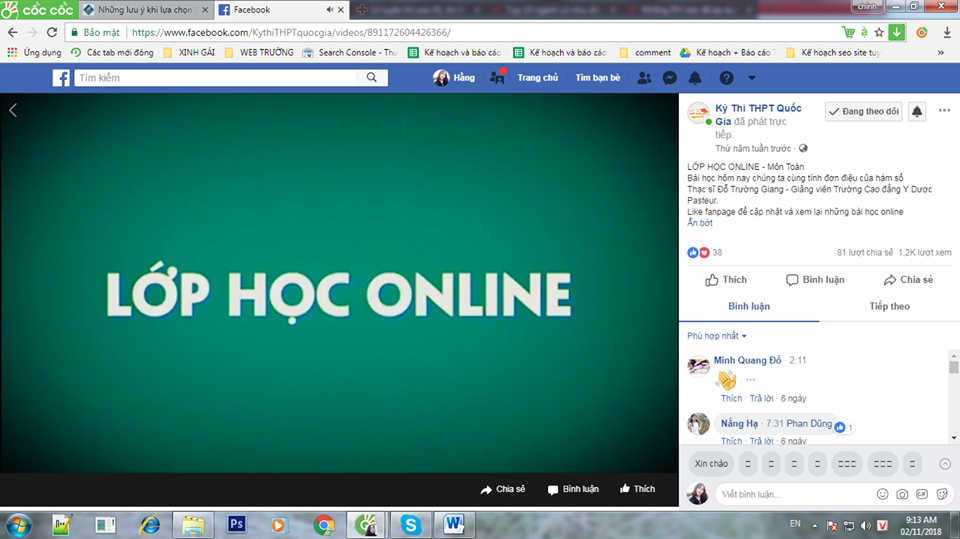Open the Ứng dụng apps shortcut
The image size is (960, 539).
pos(34,53)
